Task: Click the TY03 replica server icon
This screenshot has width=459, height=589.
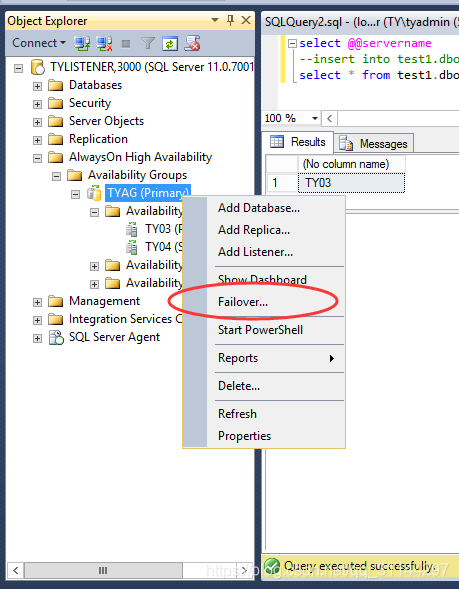Action: 132,229
